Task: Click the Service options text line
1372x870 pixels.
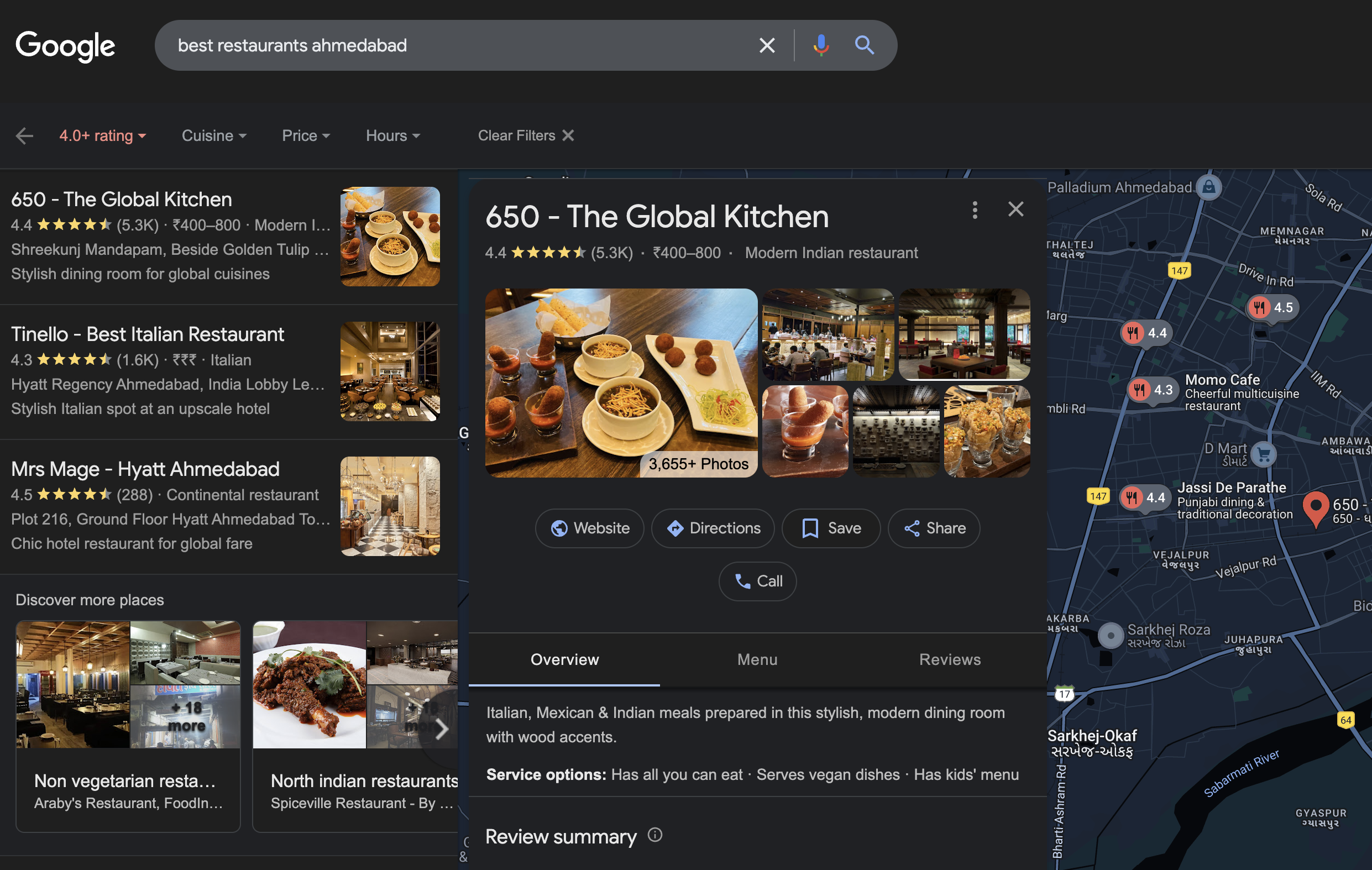Action: tap(752, 775)
